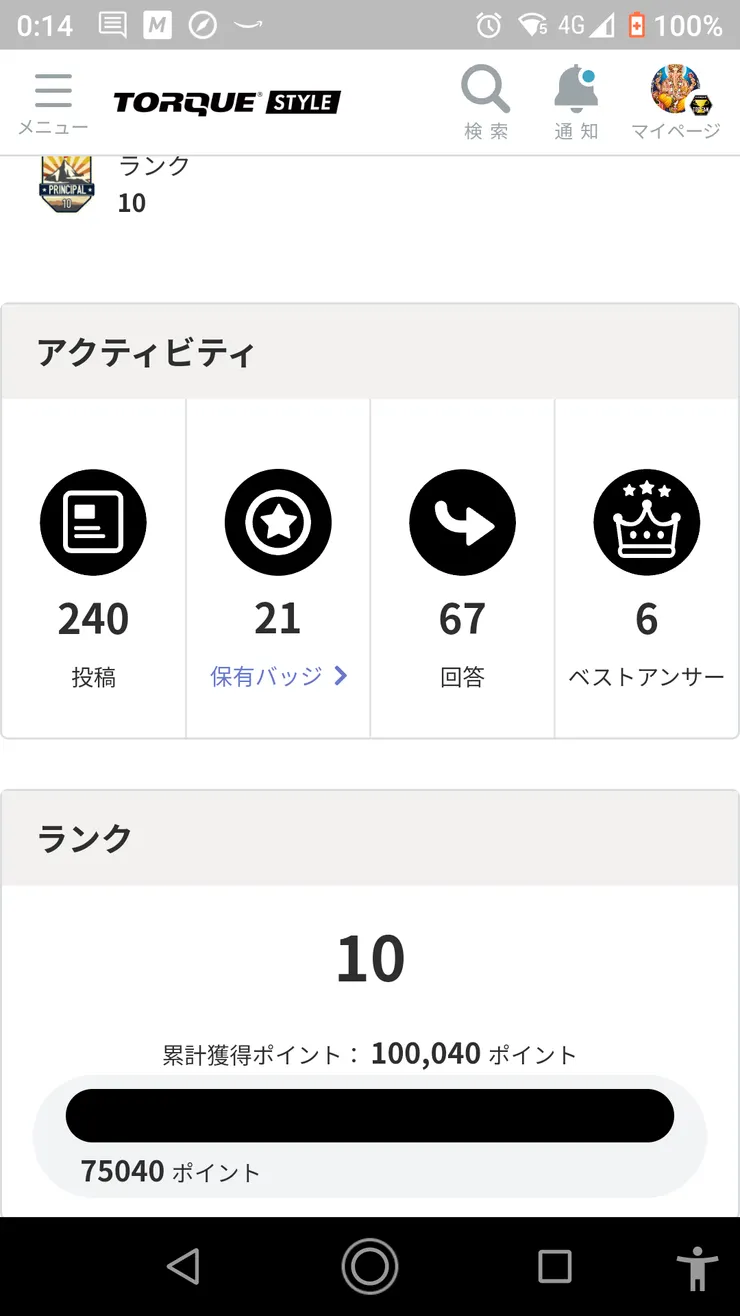Viewport: 740px width, 1316px height.
Task: Tap the accessibility figure icon
Action: pyautogui.click(x=697, y=1268)
